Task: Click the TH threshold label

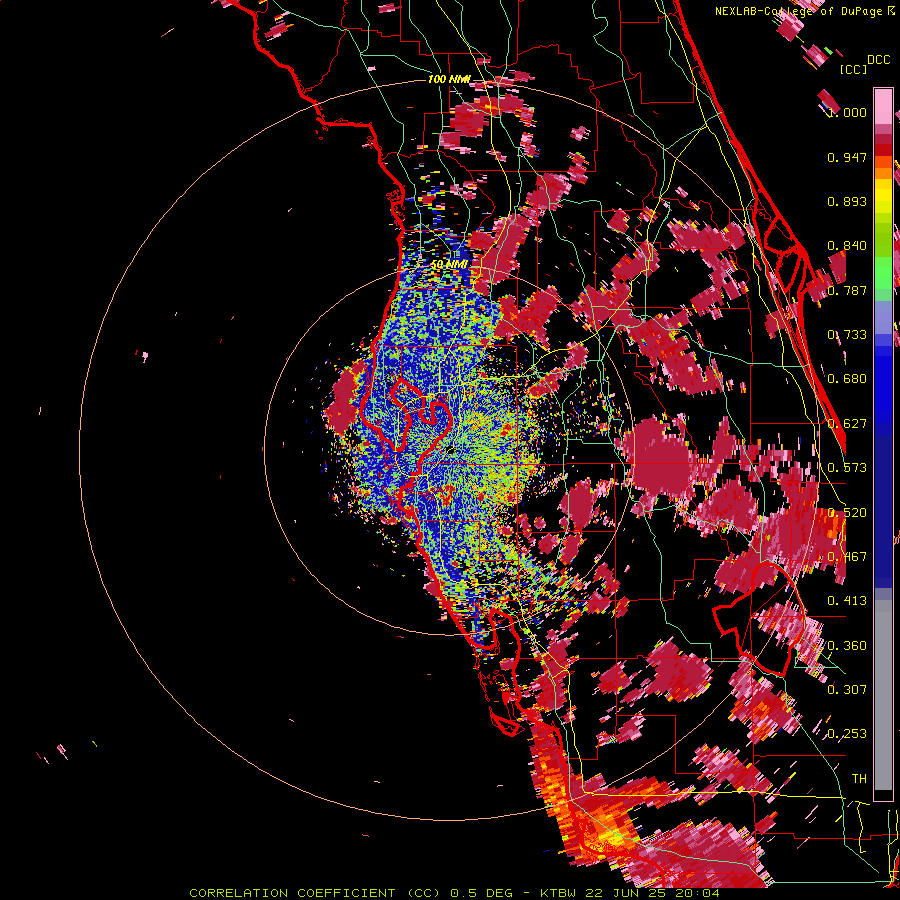Action: coord(859,779)
